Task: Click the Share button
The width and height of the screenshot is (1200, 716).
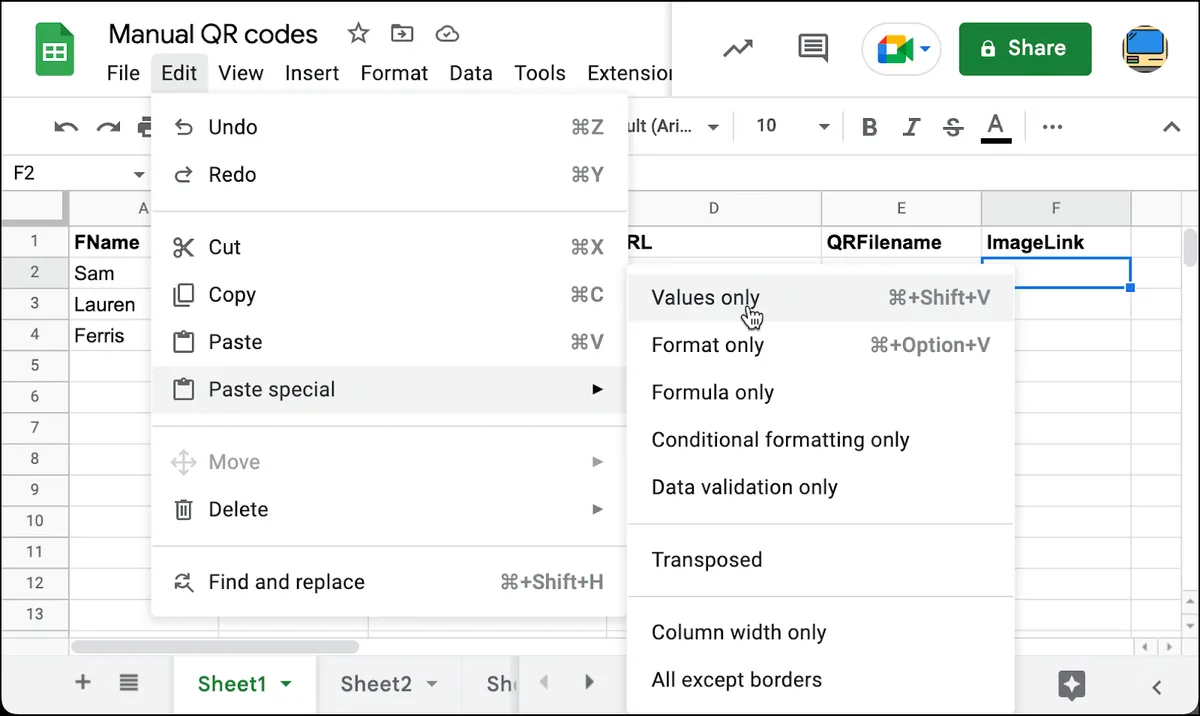Action: [x=1025, y=48]
